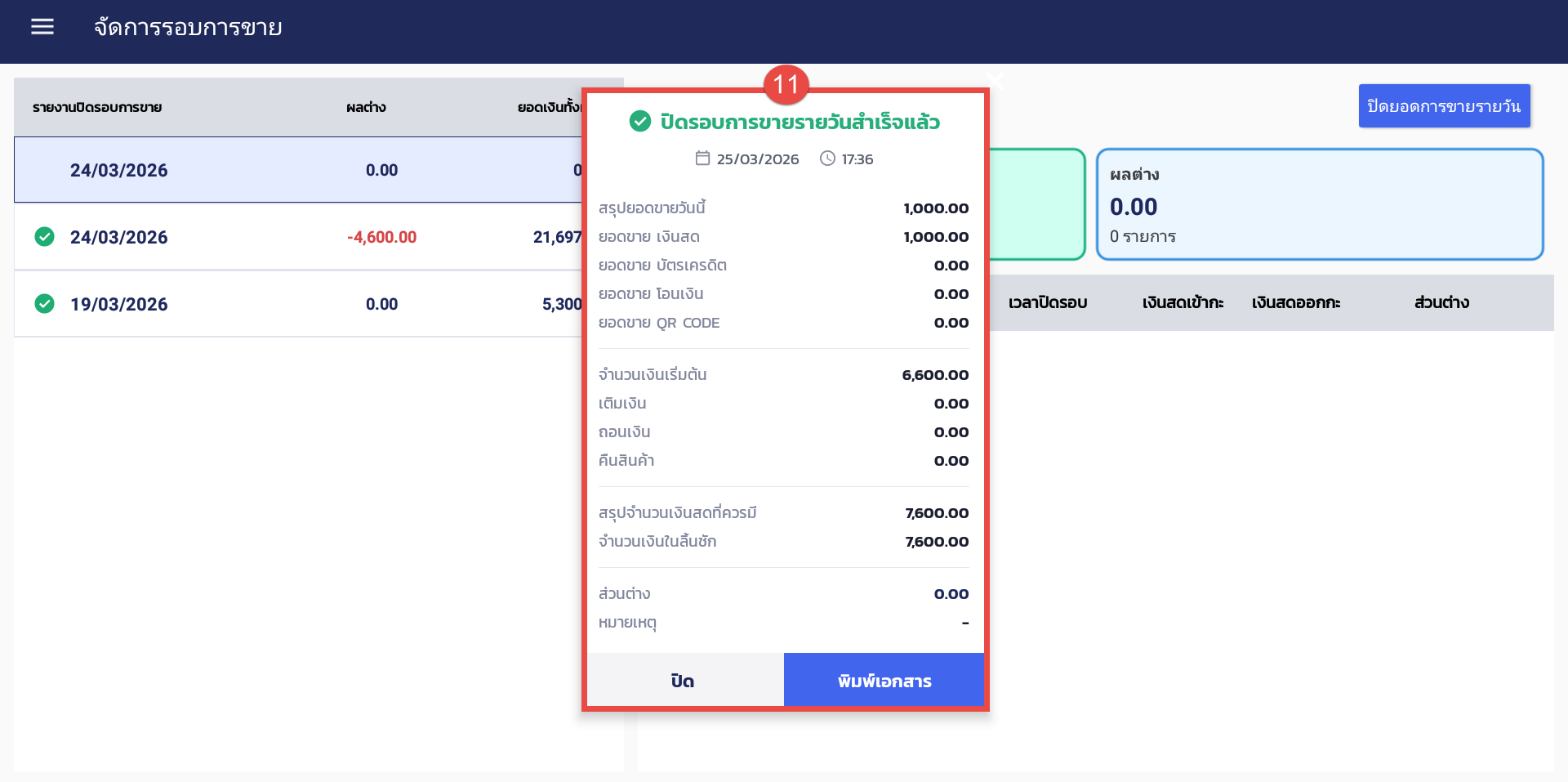1568x782 pixels.
Task: Click the ปิดยอดการขายรายวัน button
Action: (x=1444, y=106)
